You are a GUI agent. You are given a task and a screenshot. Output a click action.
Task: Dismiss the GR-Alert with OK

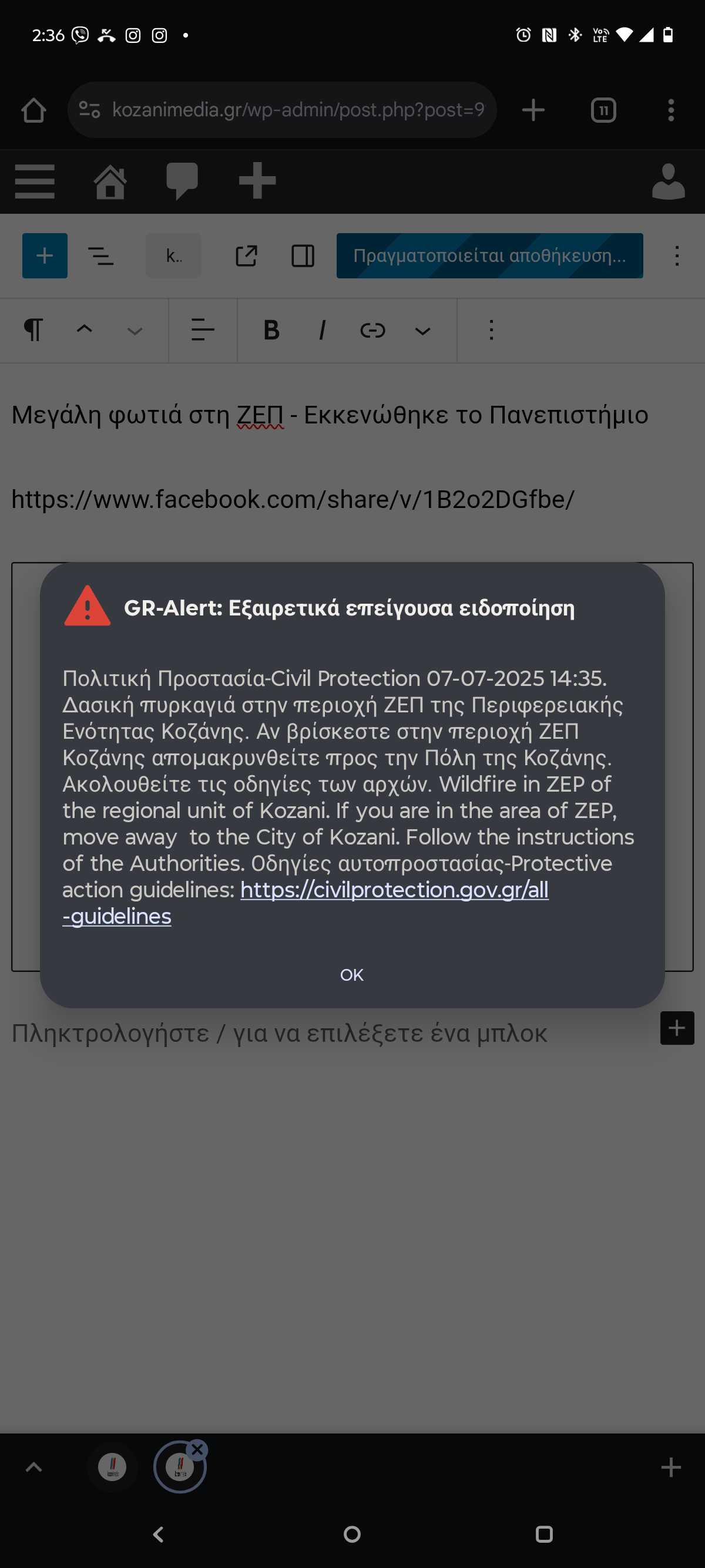point(352,974)
